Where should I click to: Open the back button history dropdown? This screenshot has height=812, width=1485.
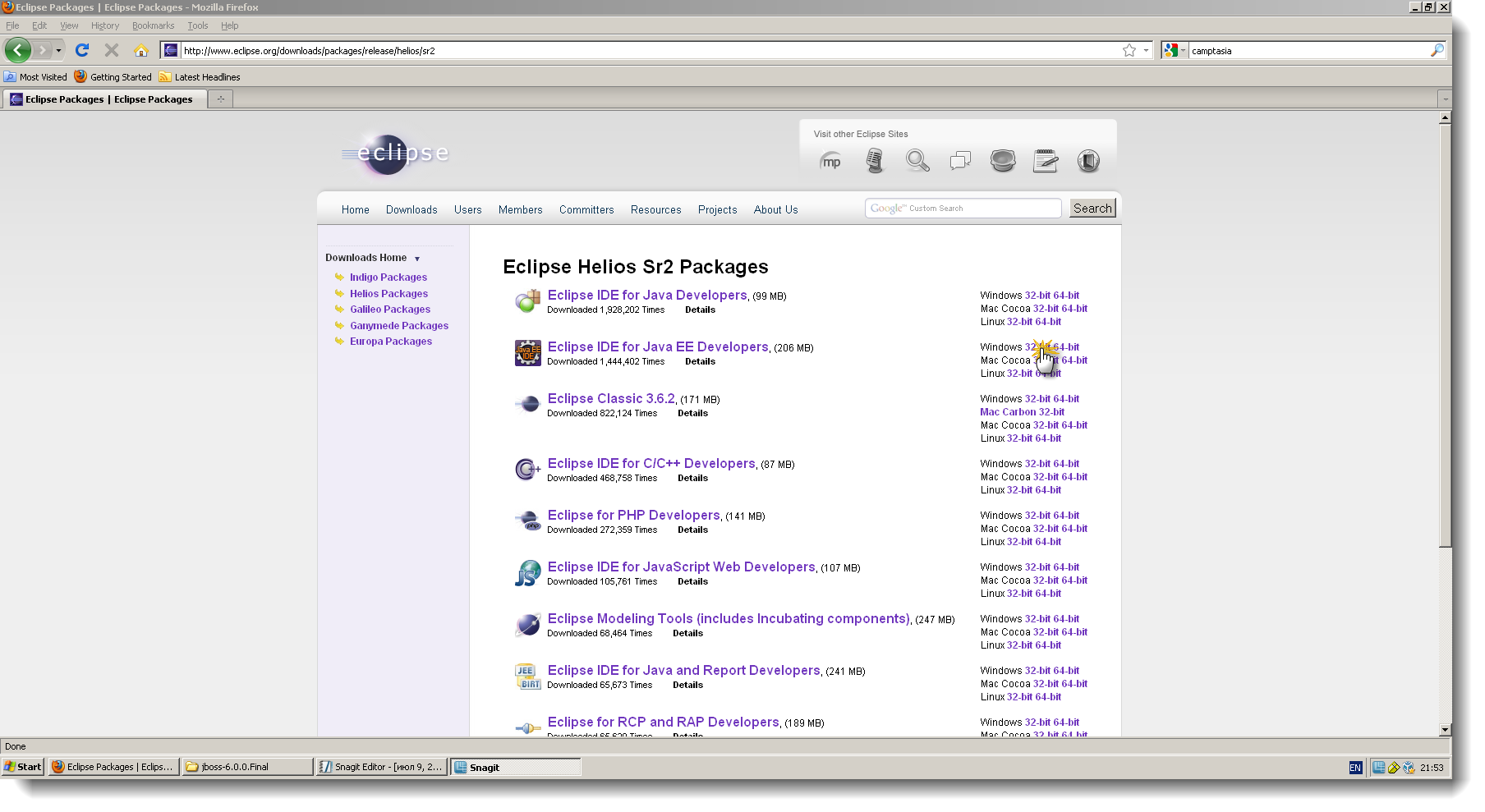(57, 50)
